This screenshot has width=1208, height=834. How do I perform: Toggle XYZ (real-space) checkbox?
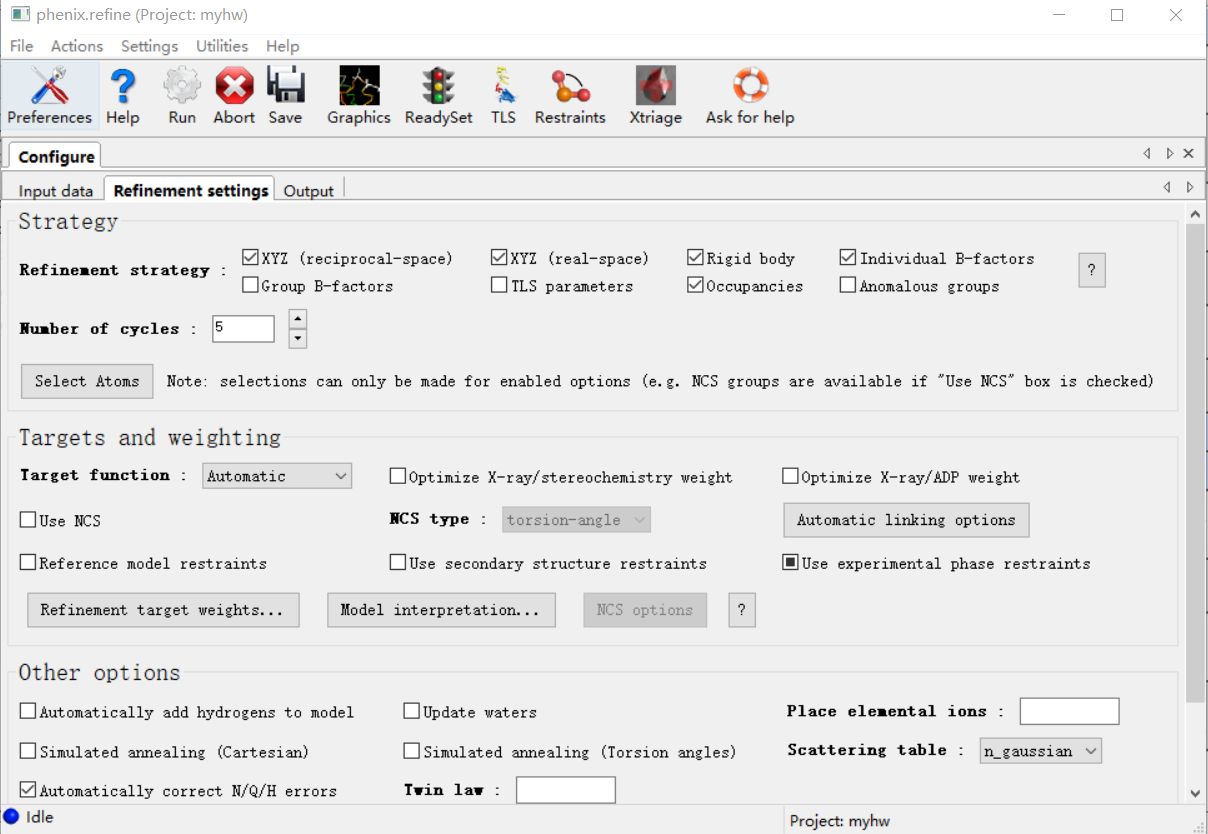[x=500, y=258]
